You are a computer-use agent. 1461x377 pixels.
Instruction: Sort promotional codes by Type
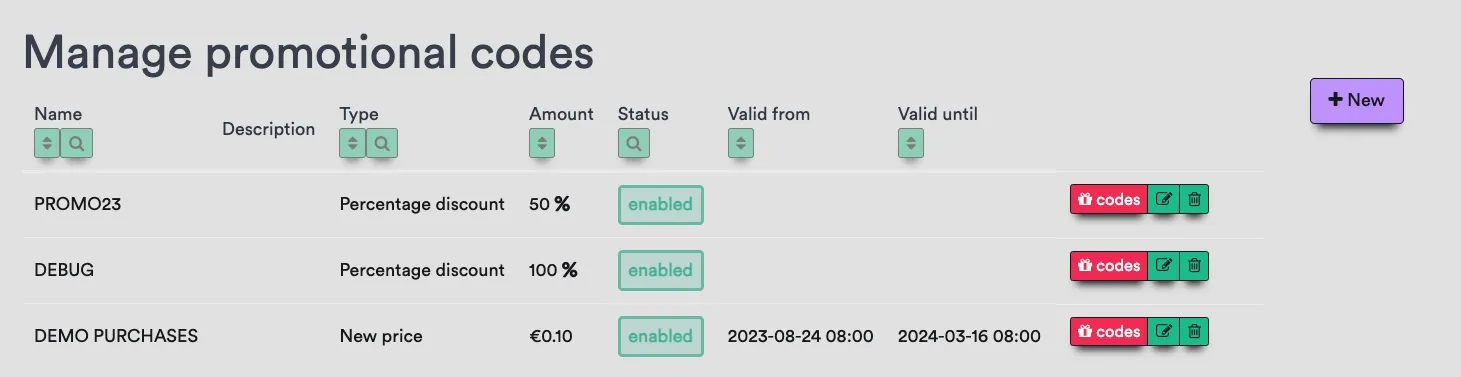[x=352, y=143]
